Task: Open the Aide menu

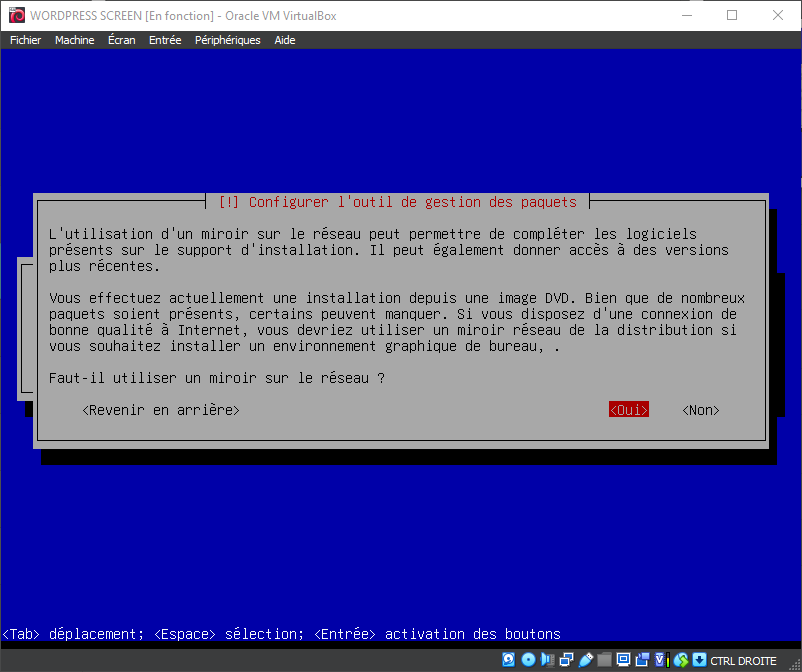Action: pyautogui.click(x=285, y=40)
